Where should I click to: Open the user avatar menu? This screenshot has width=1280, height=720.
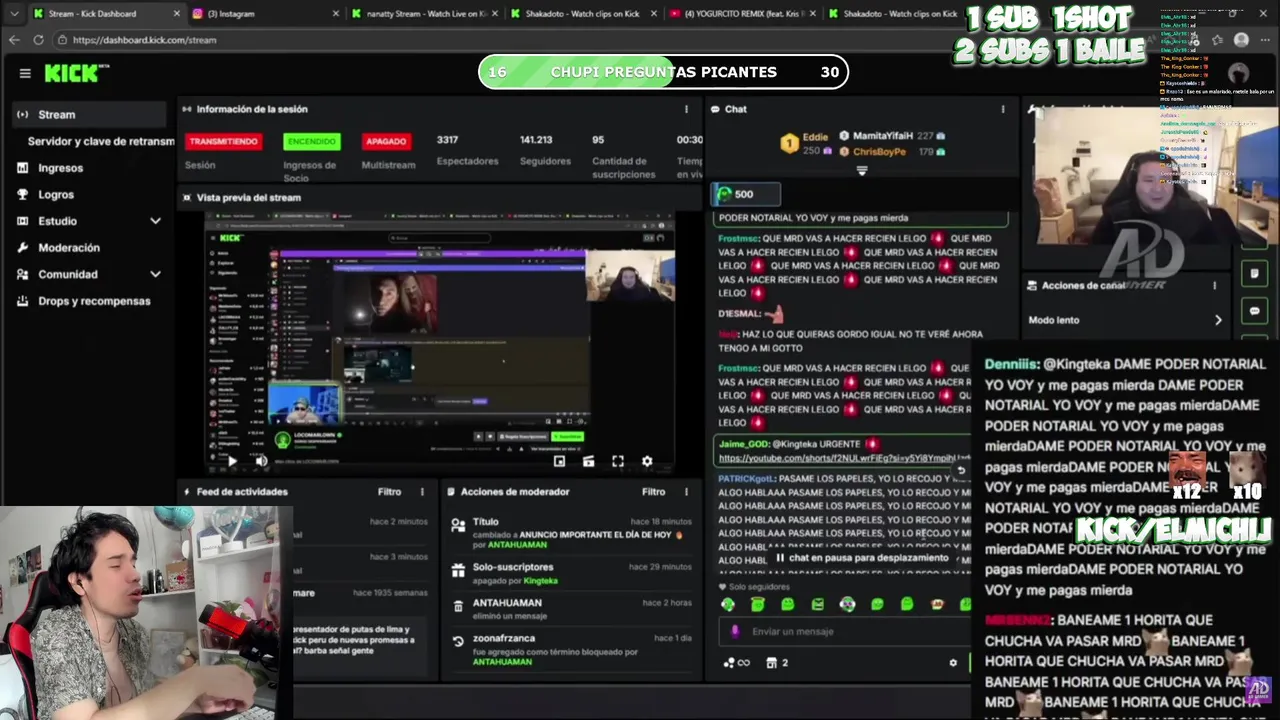click(1238, 73)
